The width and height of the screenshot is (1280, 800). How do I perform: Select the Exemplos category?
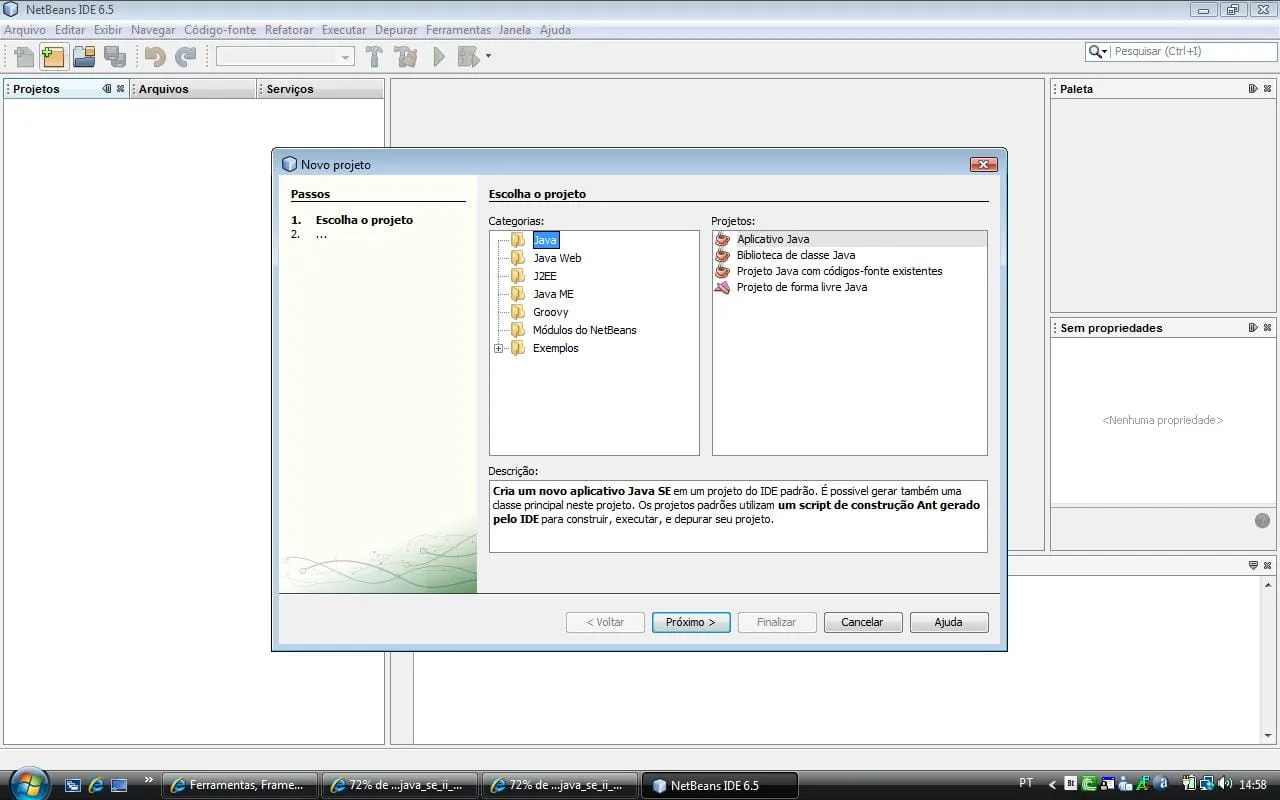pyautogui.click(x=556, y=348)
